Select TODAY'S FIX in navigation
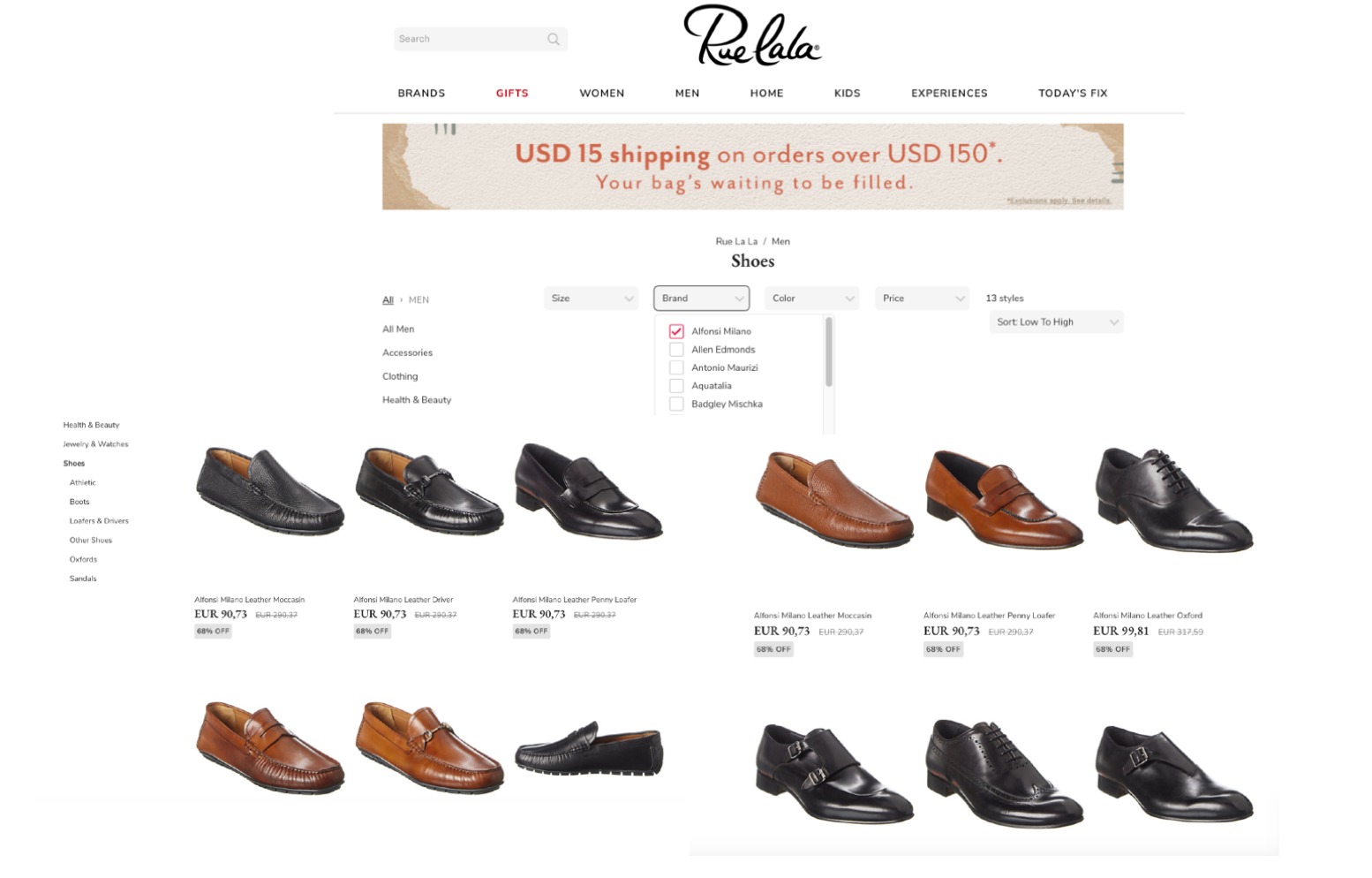1372x878 pixels. click(x=1073, y=93)
